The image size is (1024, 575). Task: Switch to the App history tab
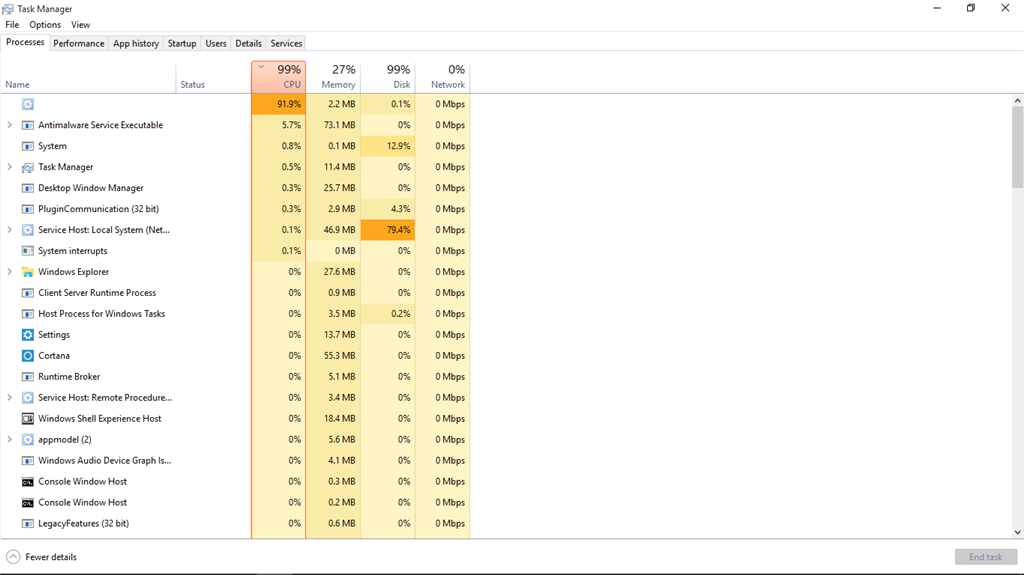(136, 43)
